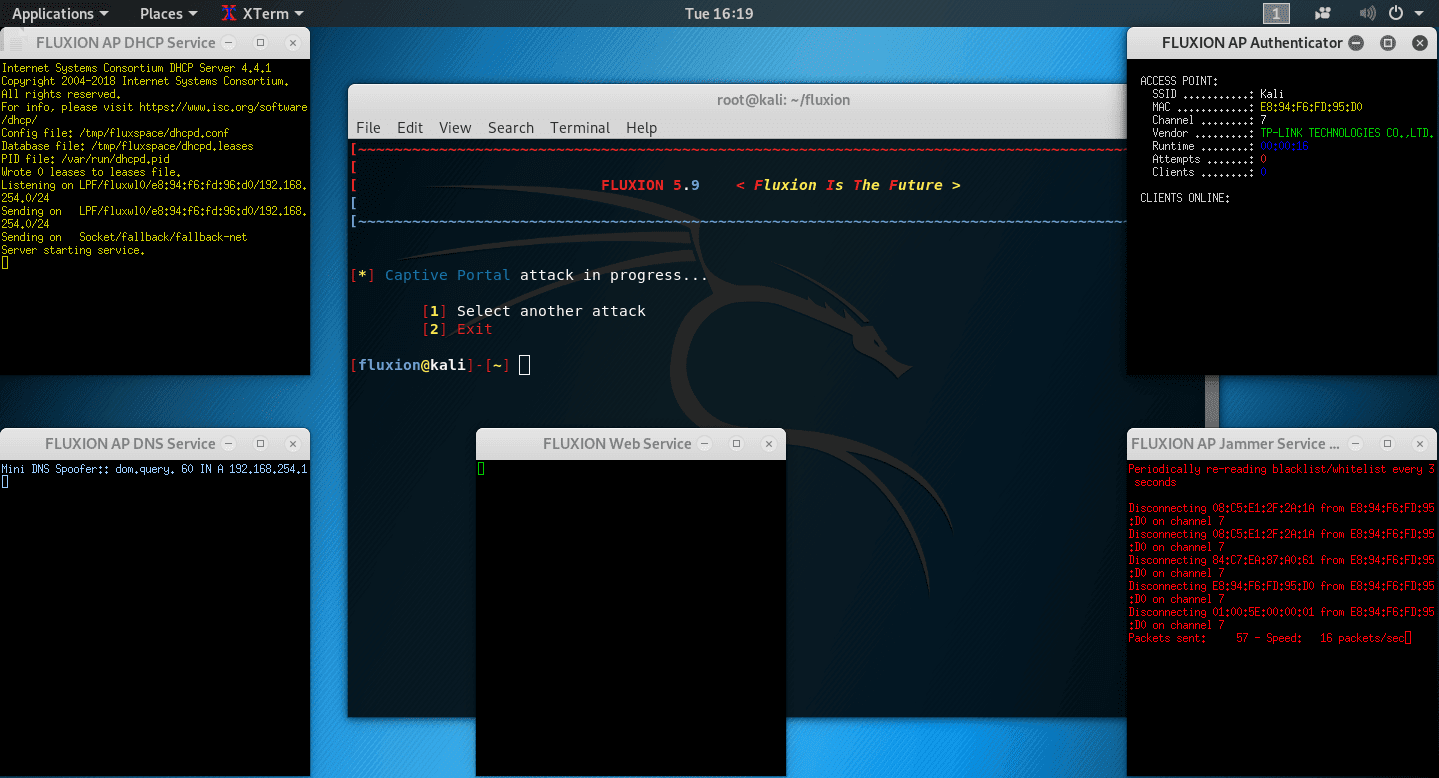Open the Search menu in terminal
This screenshot has height=778, width=1439.
511,127
